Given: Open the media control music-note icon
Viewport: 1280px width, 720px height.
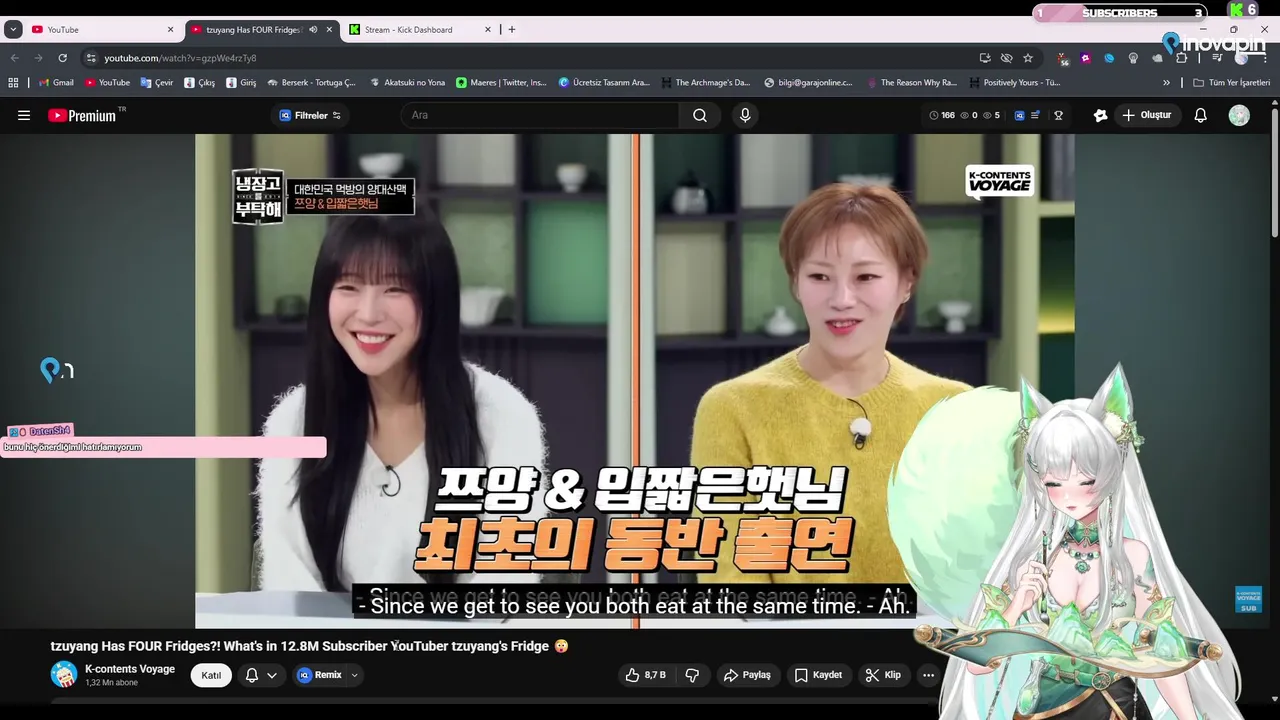Looking at the screenshot, I should click(x=1217, y=58).
